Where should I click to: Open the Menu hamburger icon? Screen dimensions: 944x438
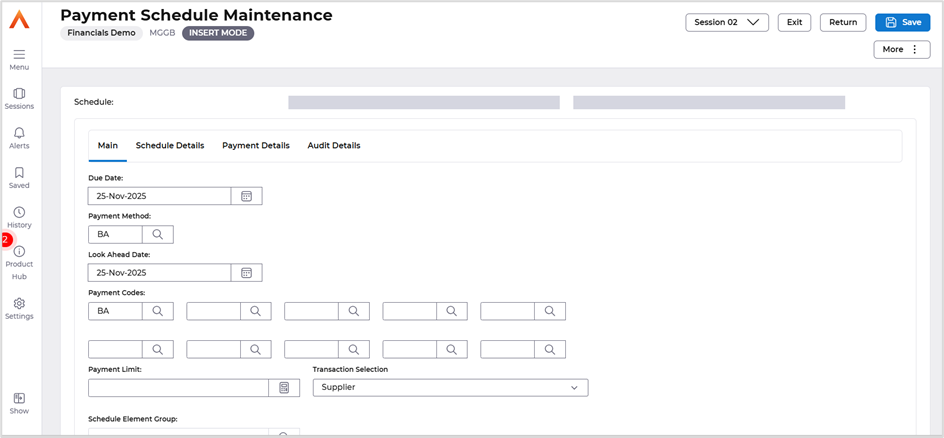tap(19, 55)
